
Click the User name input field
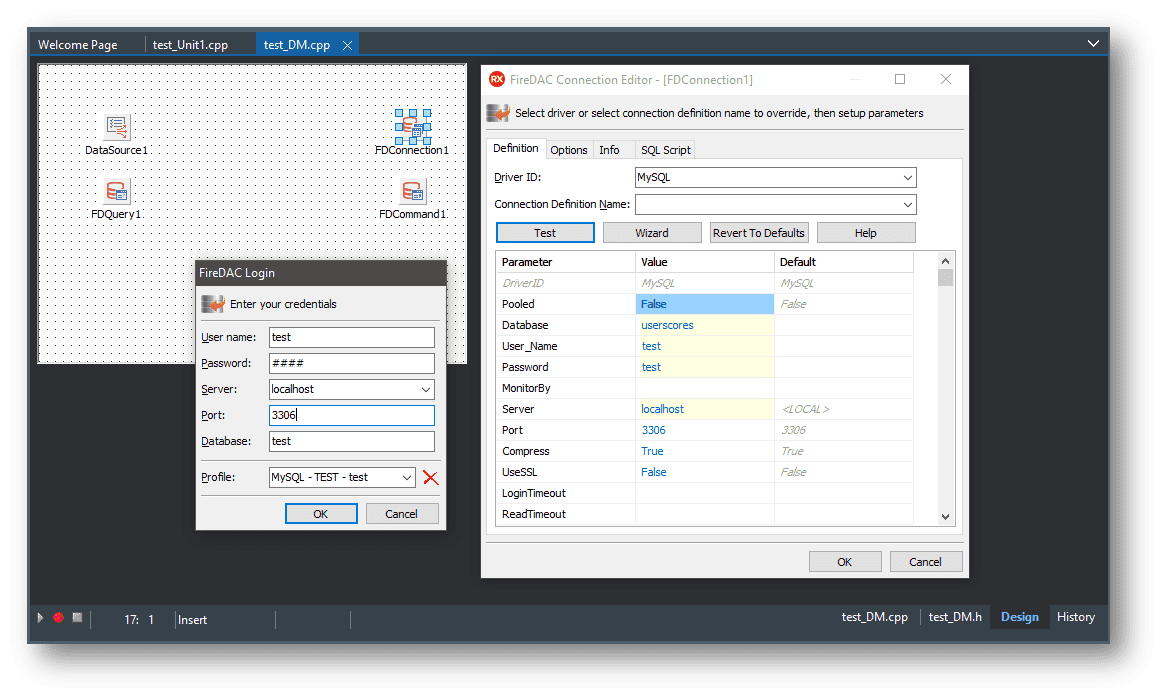[x=351, y=337]
